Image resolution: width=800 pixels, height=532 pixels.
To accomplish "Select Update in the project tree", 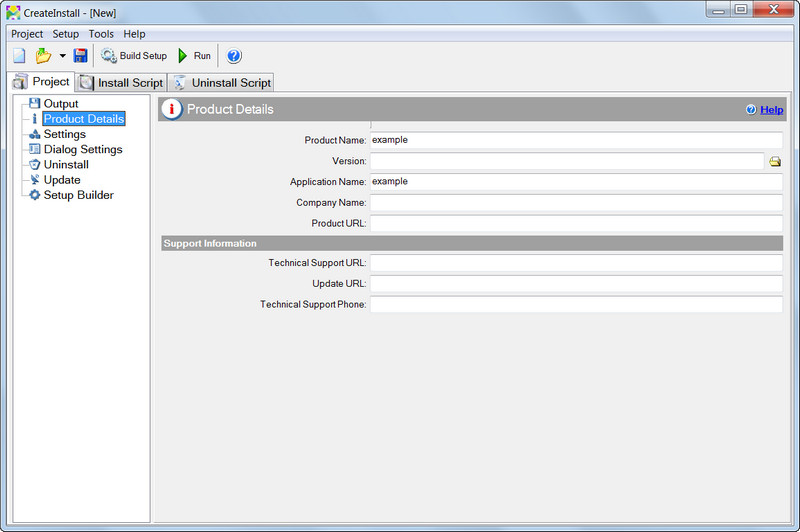I will pos(62,180).
